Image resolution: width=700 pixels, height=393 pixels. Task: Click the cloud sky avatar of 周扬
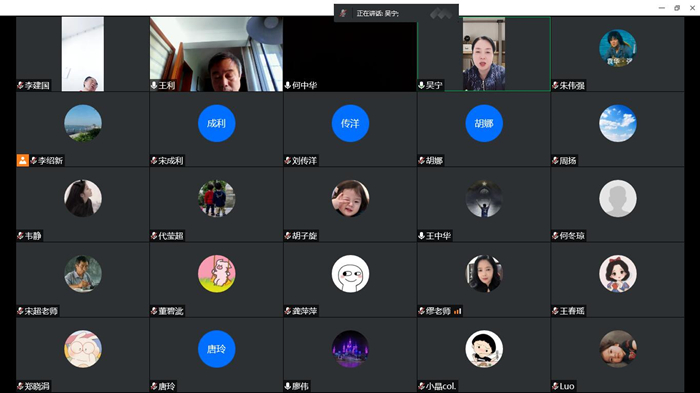(x=618, y=123)
